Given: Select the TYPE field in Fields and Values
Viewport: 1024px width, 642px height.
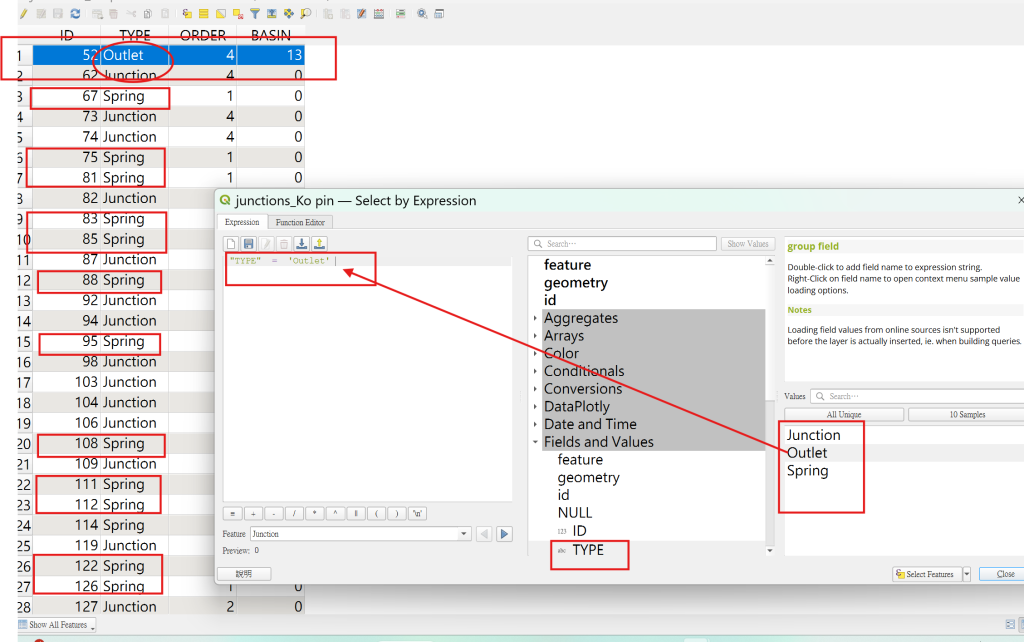Looking at the screenshot, I should (x=588, y=550).
